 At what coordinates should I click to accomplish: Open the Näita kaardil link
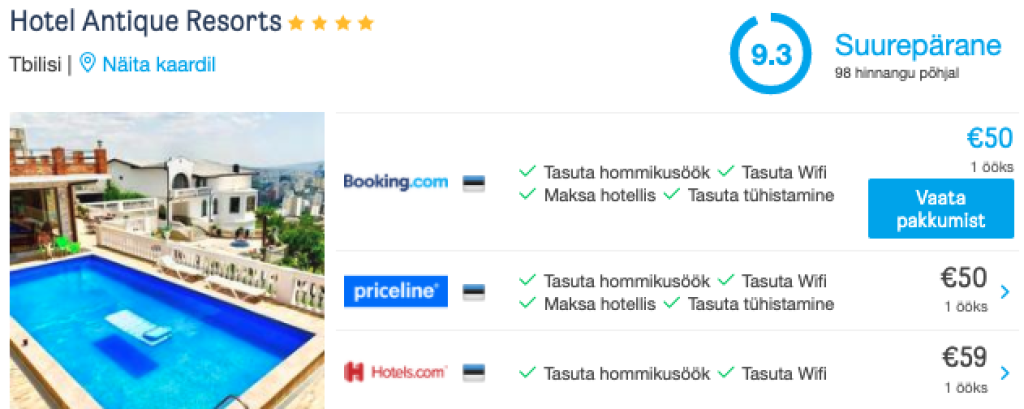[x=158, y=64]
